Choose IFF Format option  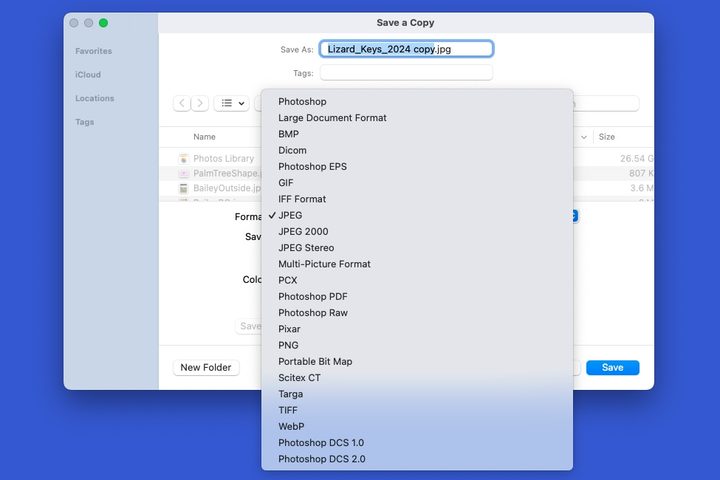(417, 199)
